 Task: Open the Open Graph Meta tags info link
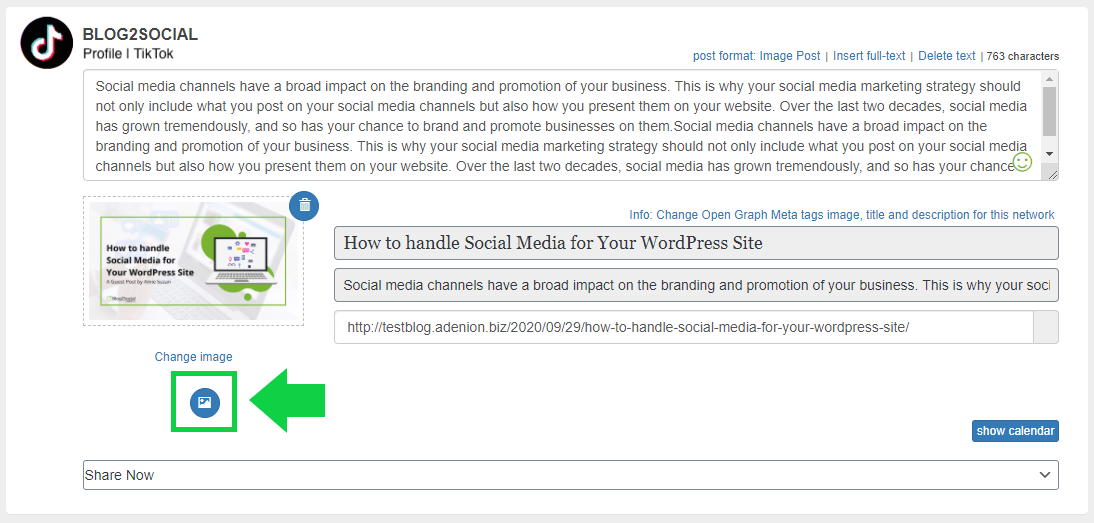841,215
